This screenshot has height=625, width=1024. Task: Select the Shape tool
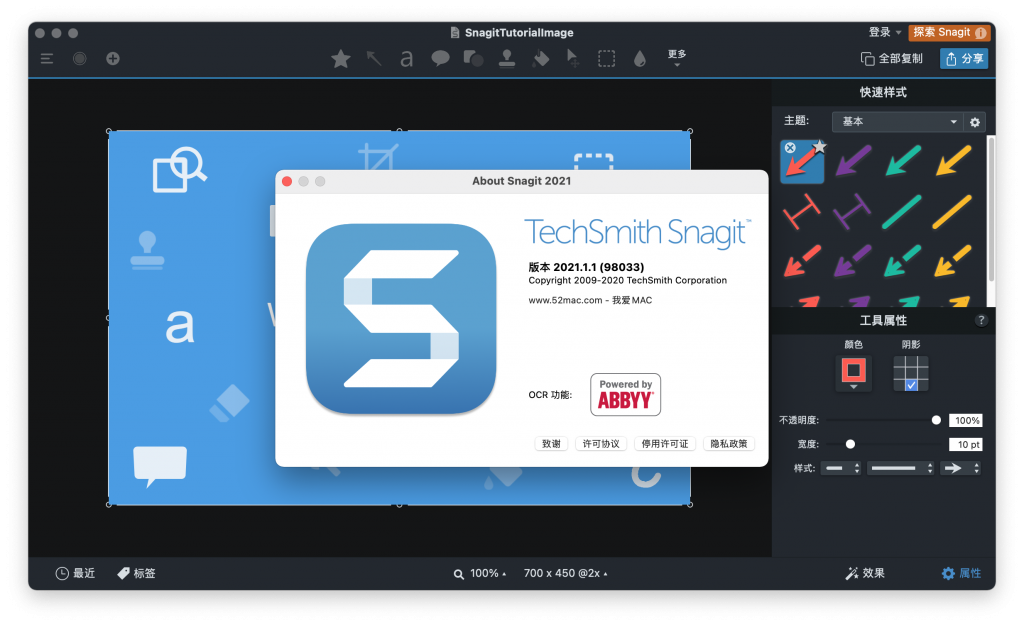point(473,59)
